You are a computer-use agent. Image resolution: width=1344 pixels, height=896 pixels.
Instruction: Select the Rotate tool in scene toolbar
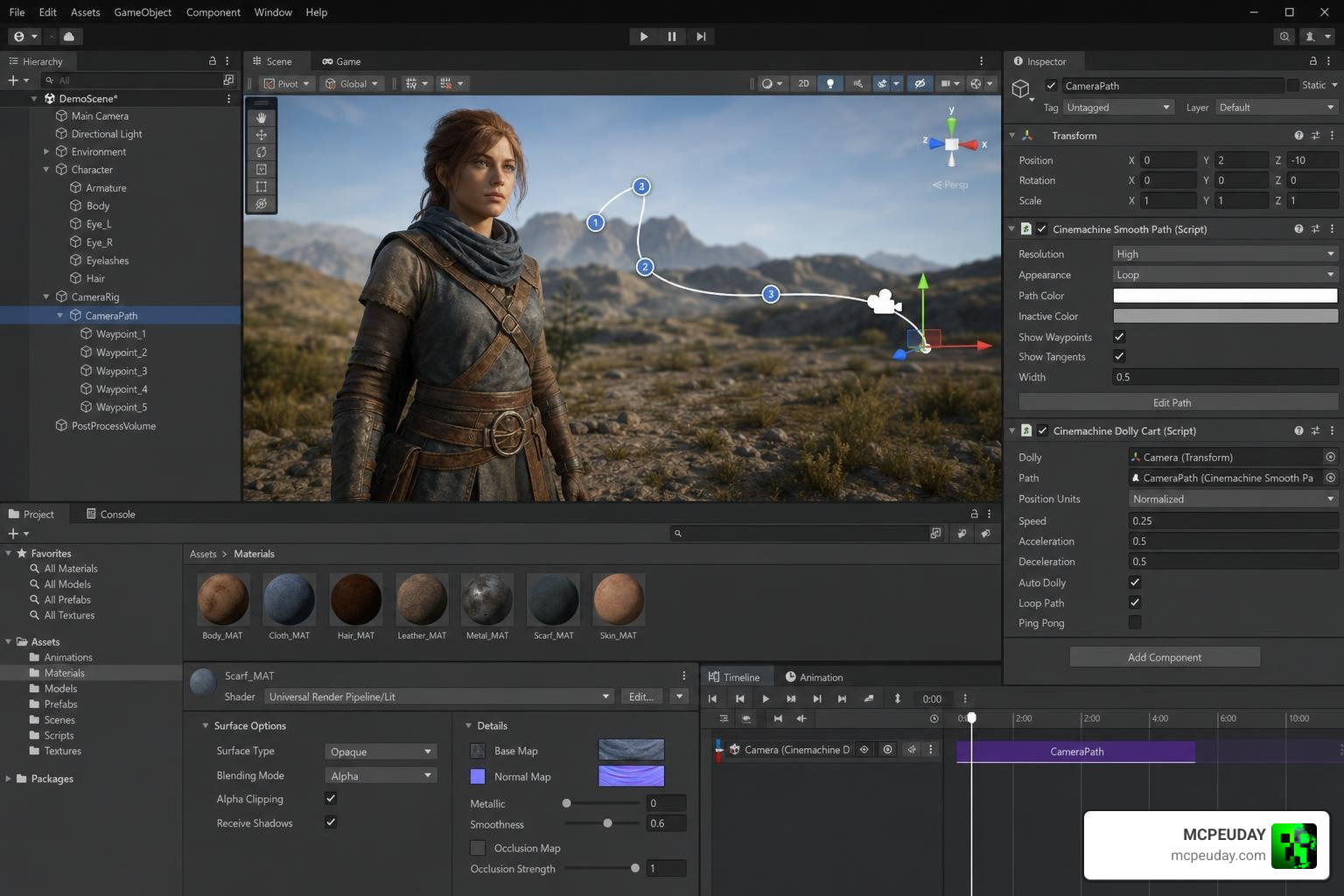pos(261,152)
